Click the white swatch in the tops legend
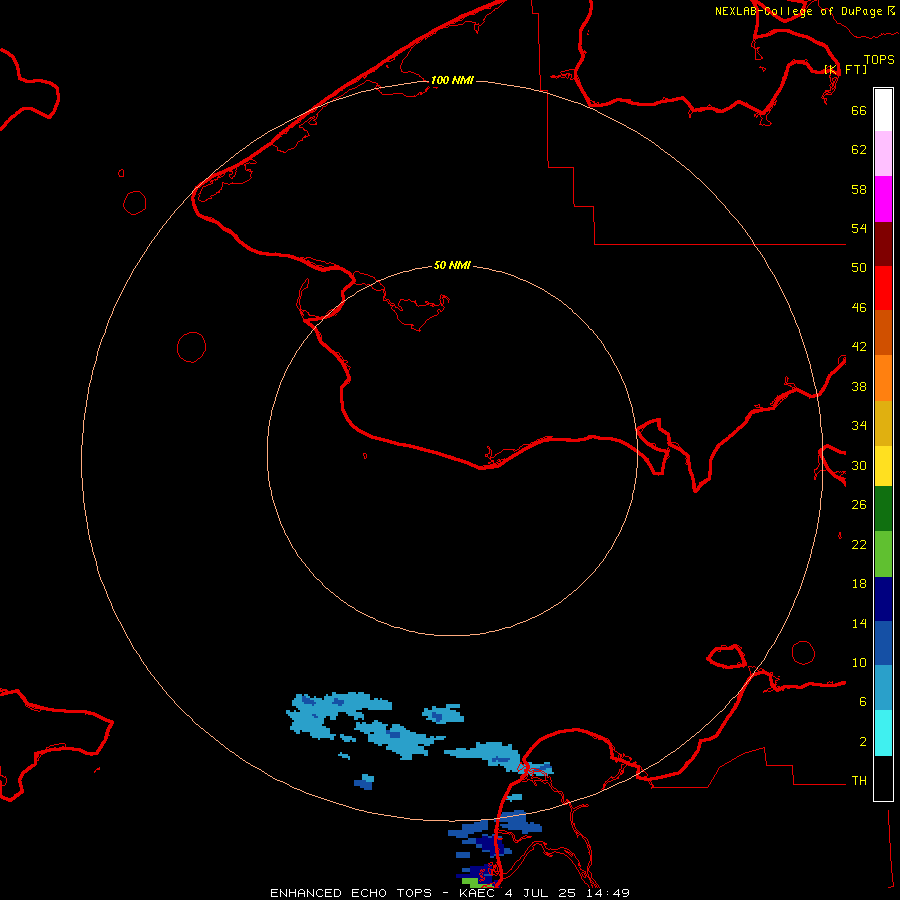Image resolution: width=900 pixels, height=900 pixels. pyautogui.click(x=883, y=110)
